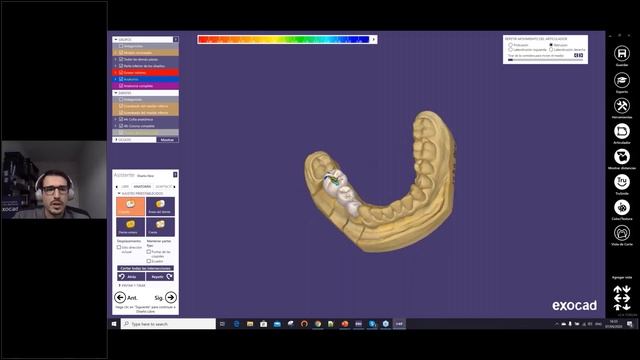640x360 pixels.
Task: Expand the red Grosor mínimo row
Action: (116, 73)
